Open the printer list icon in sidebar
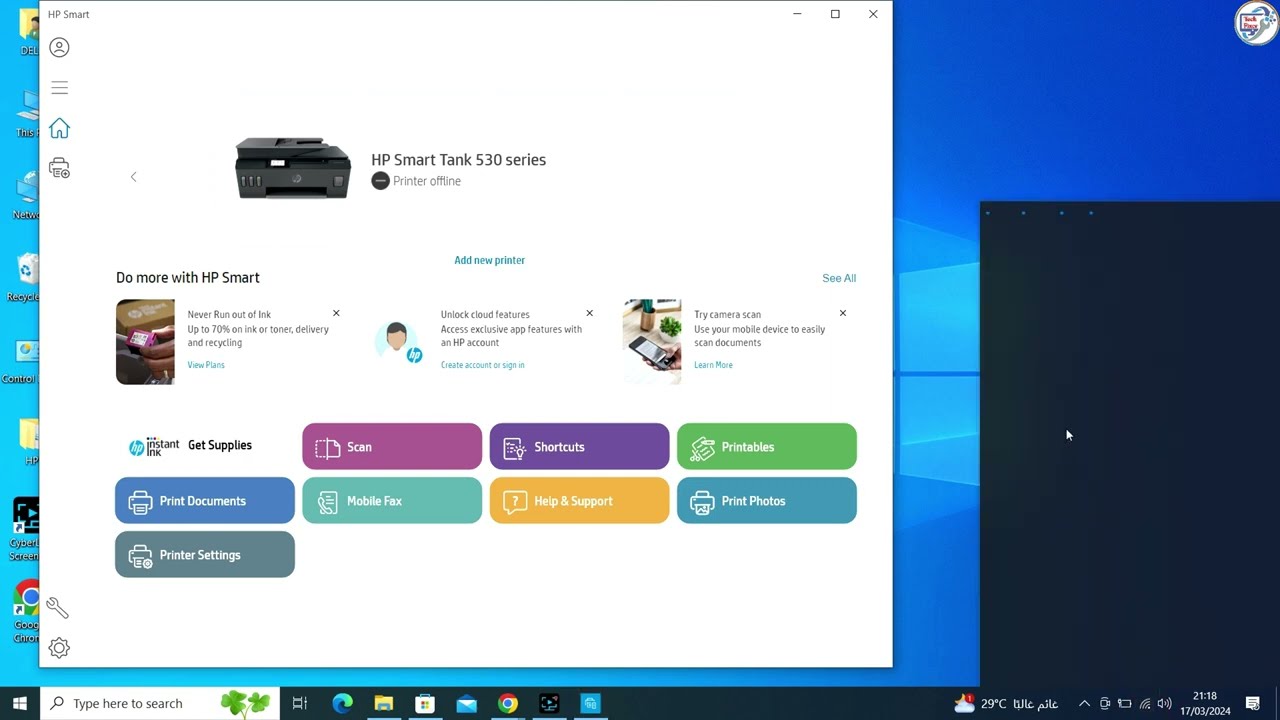The height and width of the screenshot is (720, 1280). tap(59, 168)
